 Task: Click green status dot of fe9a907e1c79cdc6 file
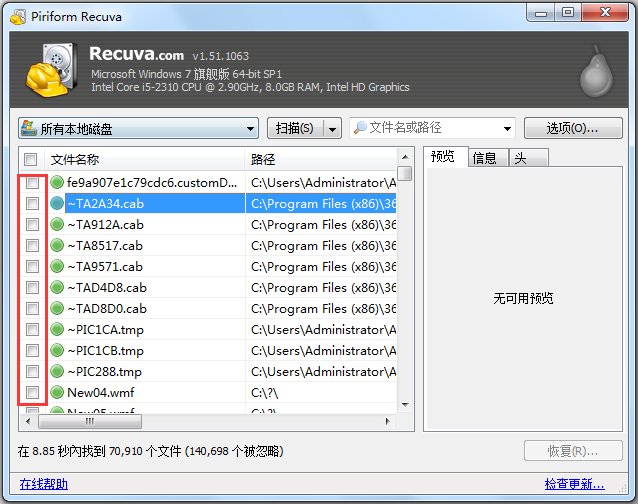coord(57,182)
